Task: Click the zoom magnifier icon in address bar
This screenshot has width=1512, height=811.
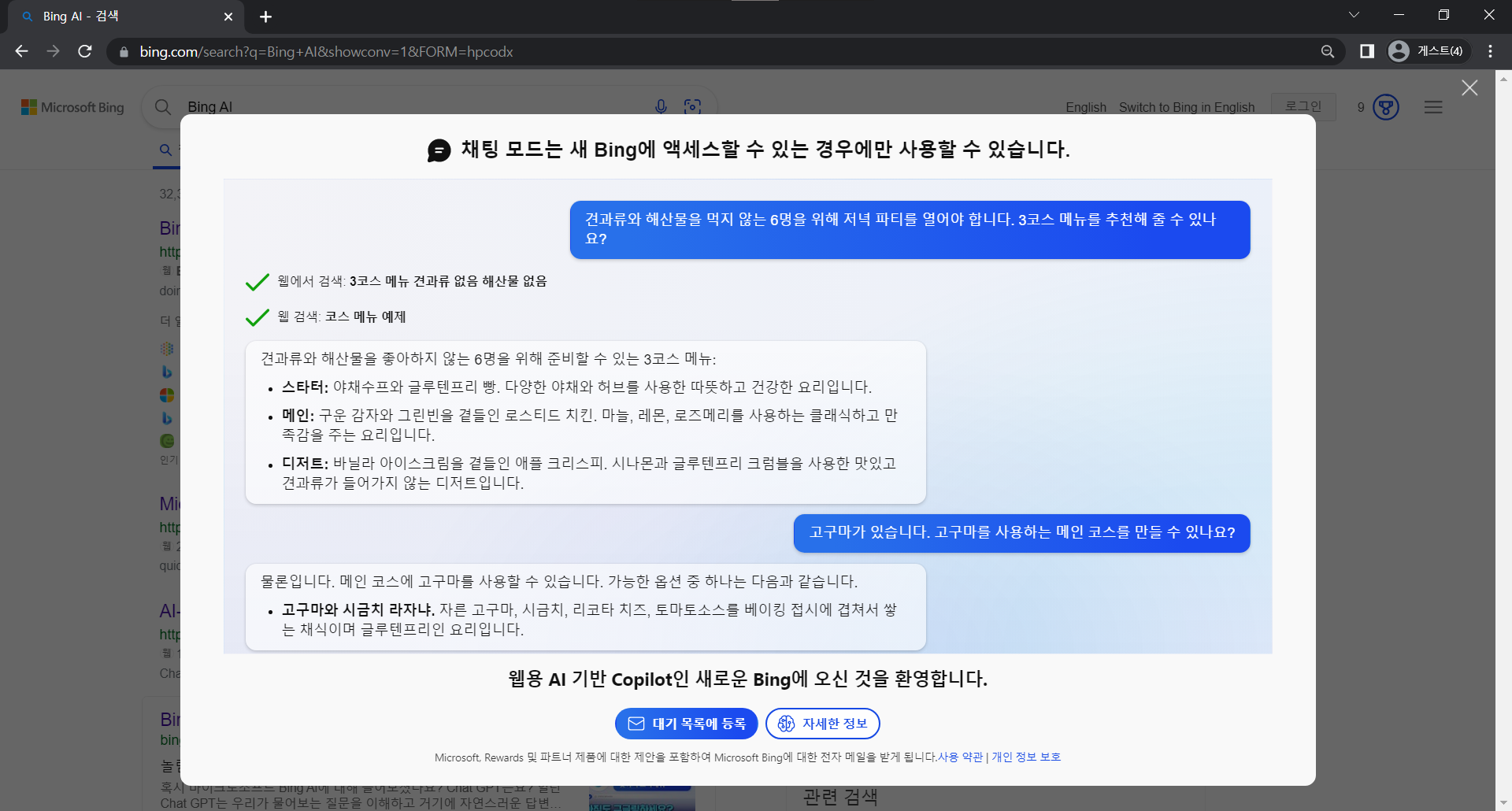Action: click(x=1328, y=51)
